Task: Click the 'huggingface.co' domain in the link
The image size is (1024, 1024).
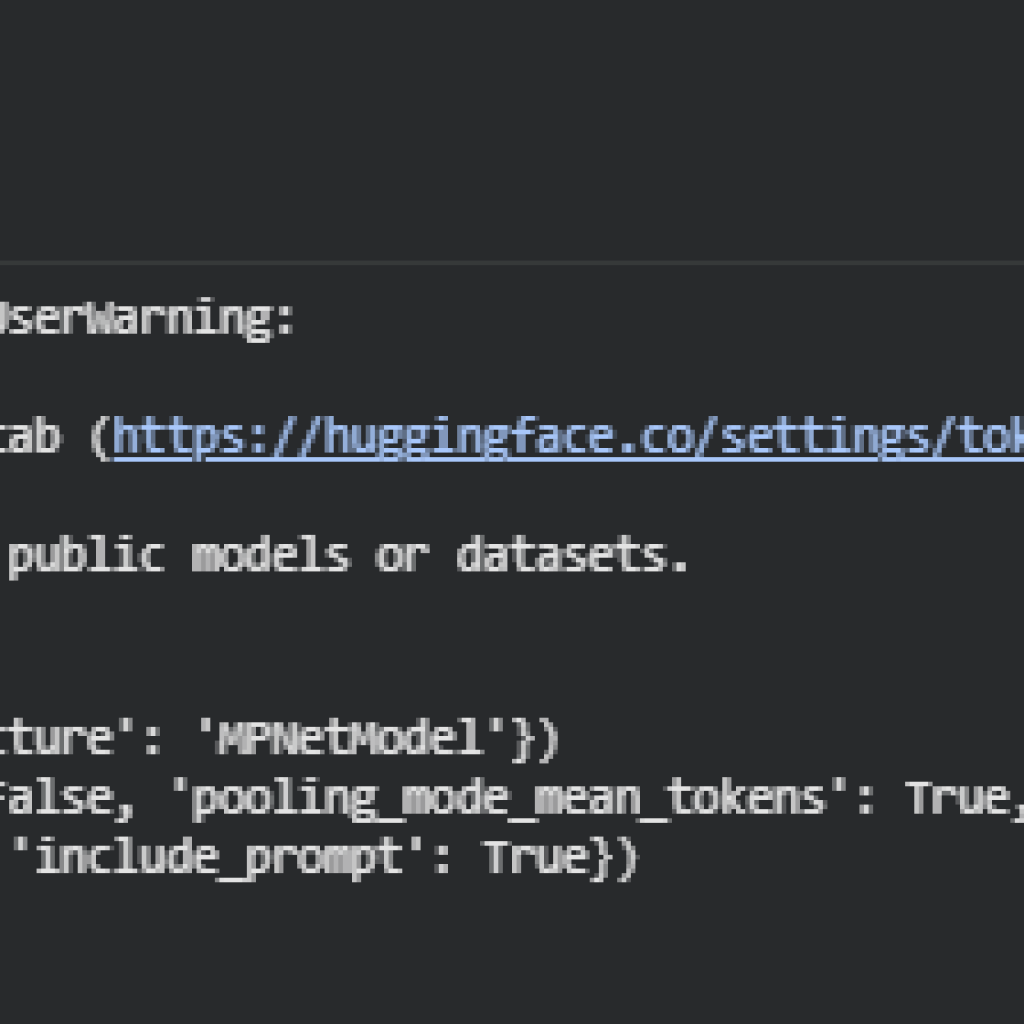Action: tap(458, 437)
